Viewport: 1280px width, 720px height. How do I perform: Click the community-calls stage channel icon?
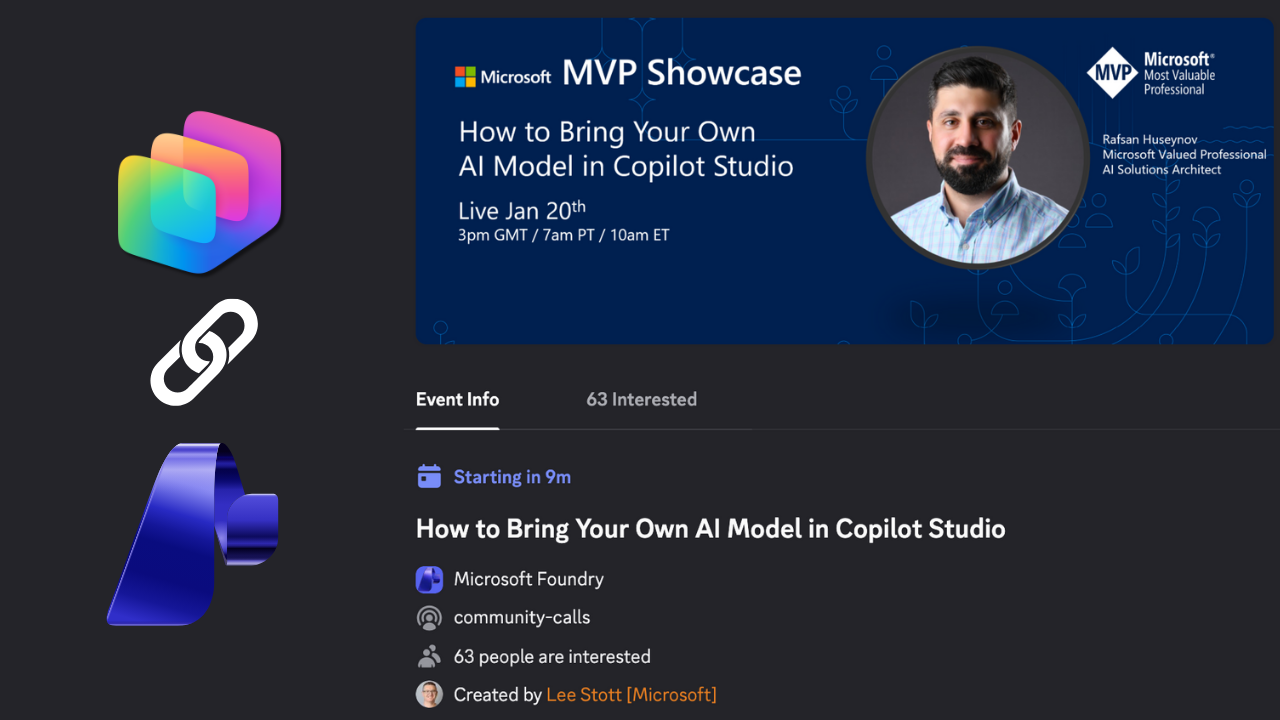(x=429, y=617)
